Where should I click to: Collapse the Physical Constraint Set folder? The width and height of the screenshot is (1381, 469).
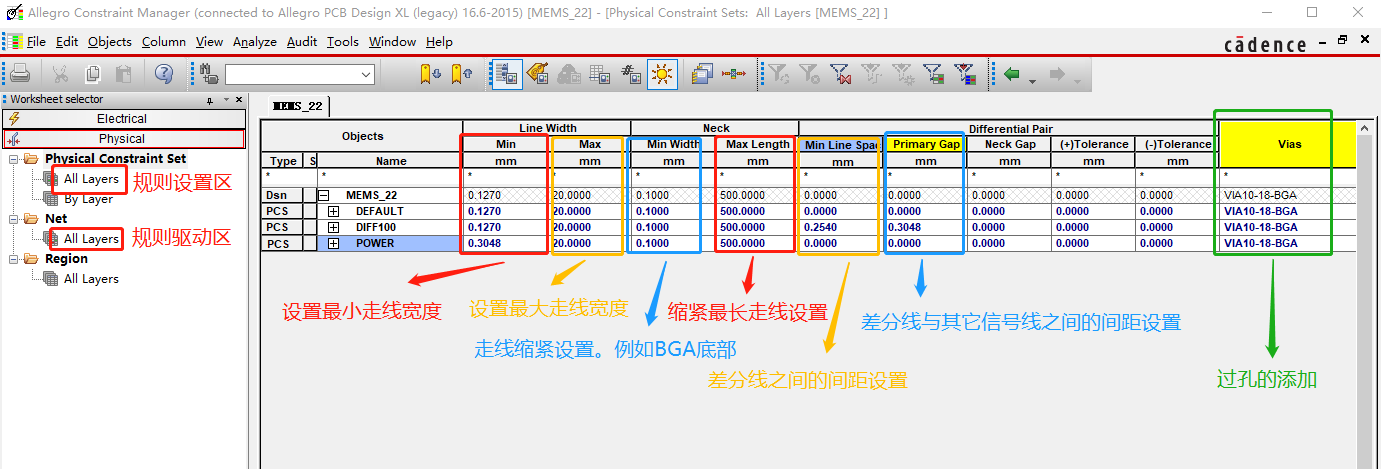(13, 159)
